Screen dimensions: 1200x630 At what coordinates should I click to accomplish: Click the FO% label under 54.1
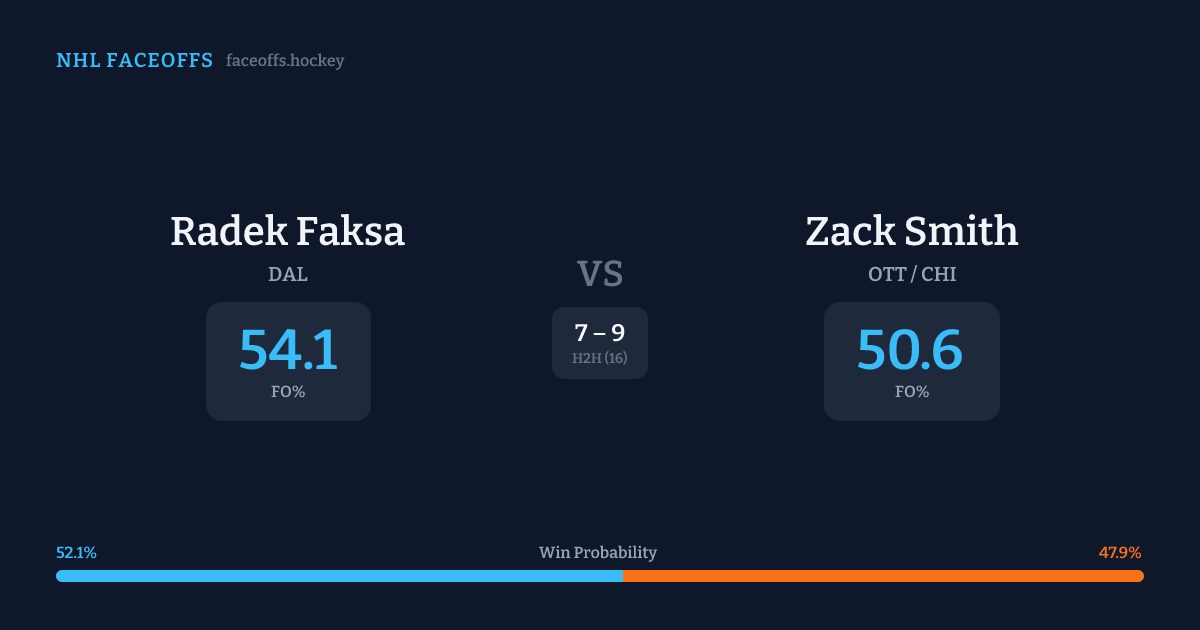point(288,392)
